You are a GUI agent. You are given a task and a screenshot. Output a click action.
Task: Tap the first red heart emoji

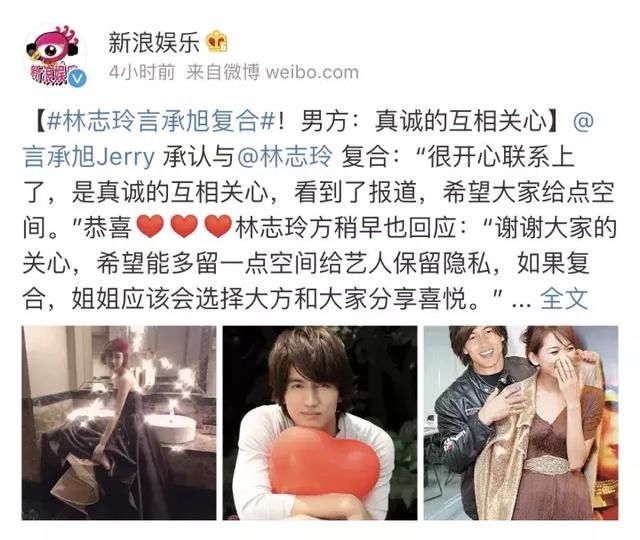(150, 226)
